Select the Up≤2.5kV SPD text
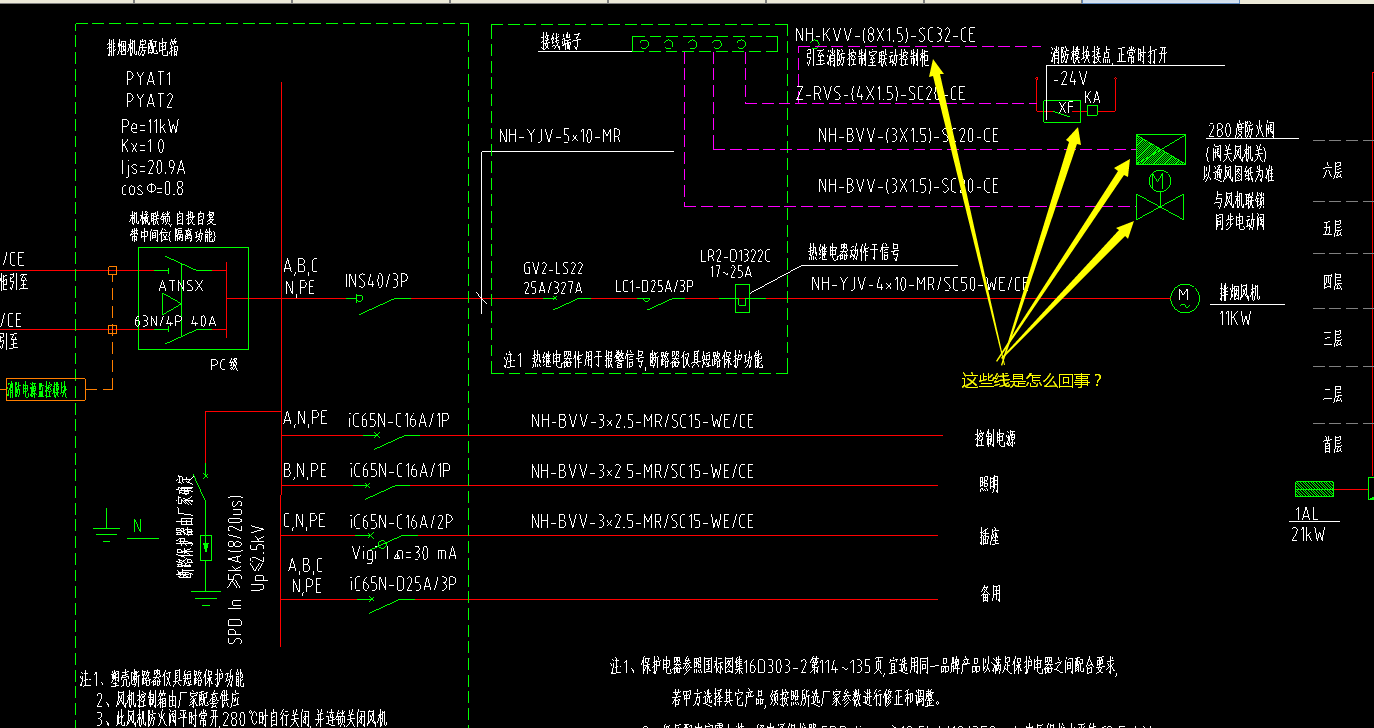 tap(261, 557)
